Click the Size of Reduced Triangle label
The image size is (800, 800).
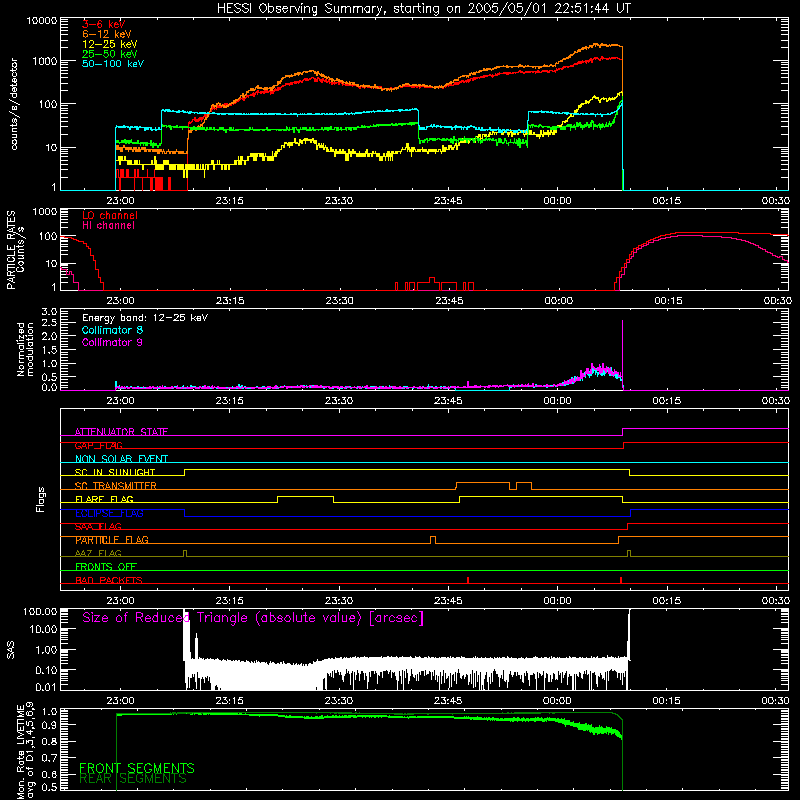click(253, 618)
